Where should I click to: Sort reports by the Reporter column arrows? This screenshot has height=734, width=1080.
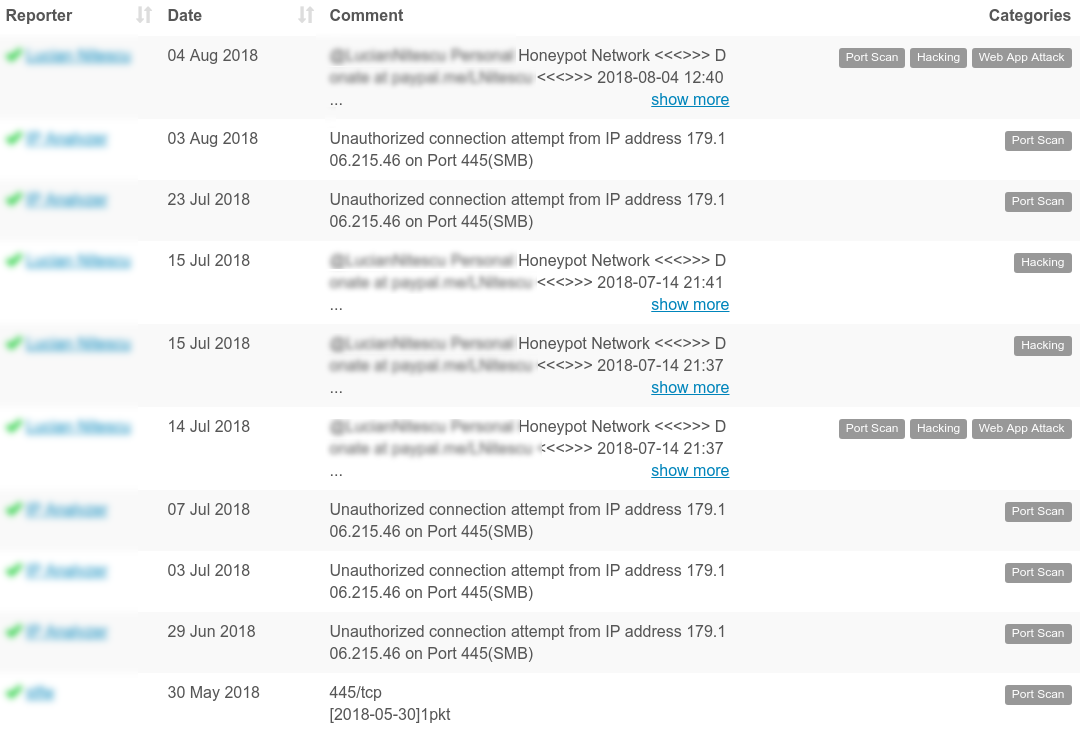point(144,15)
